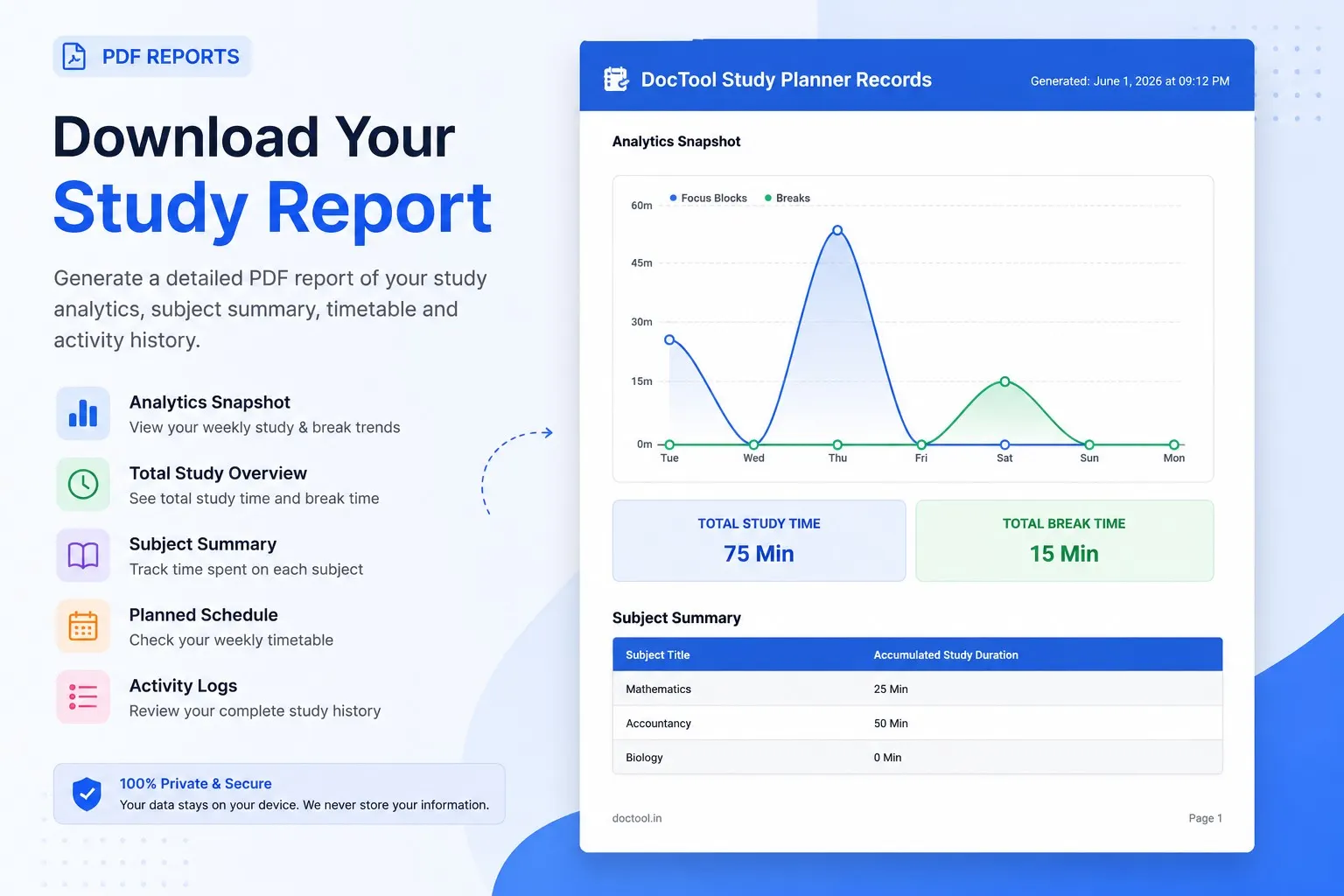Click the Subject Summary heading above table
The width and height of the screenshot is (1344, 896).
(x=676, y=618)
